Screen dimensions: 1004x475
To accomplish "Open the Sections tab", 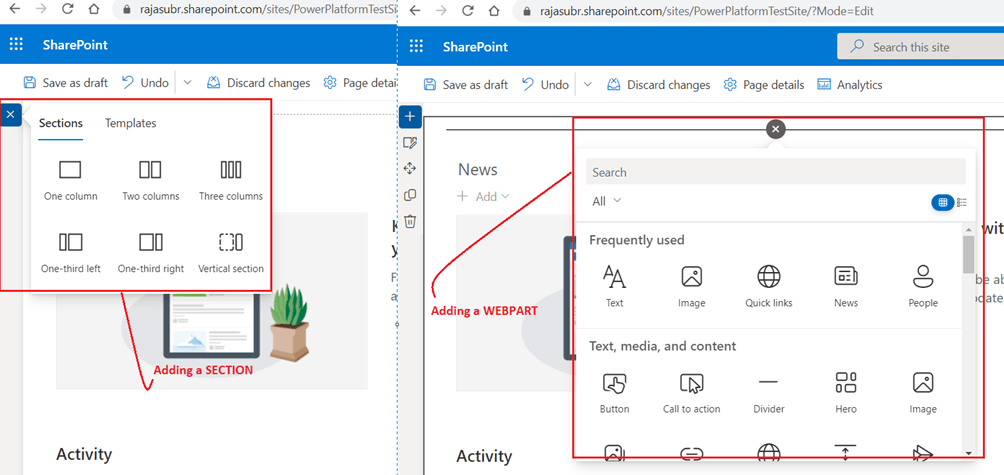I will (x=61, y=123).
